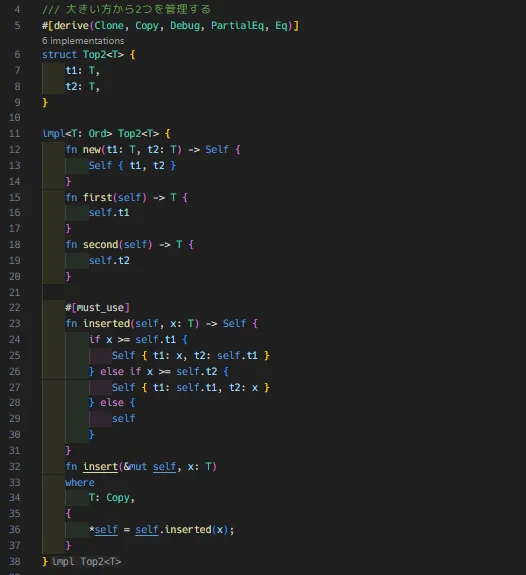Click underlined function name 'insert' on line 32
The height and width of the screenshot is (575, 526).
click(x=100, y=466)
